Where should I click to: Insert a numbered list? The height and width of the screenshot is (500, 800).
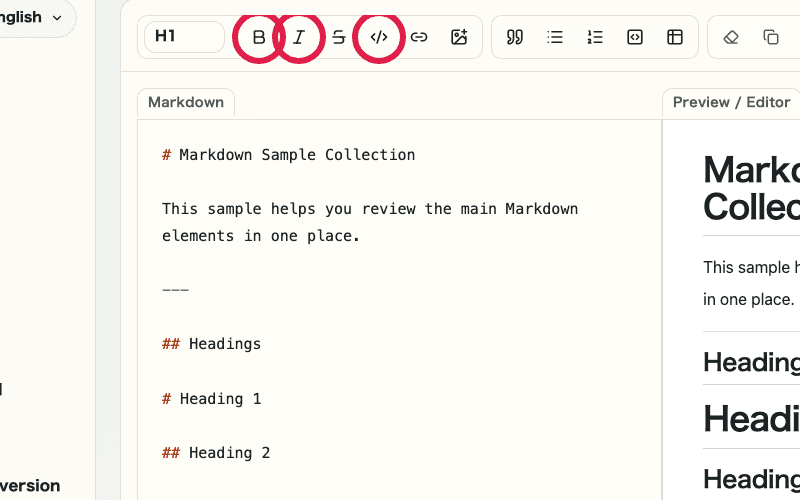tap(595, 37)
